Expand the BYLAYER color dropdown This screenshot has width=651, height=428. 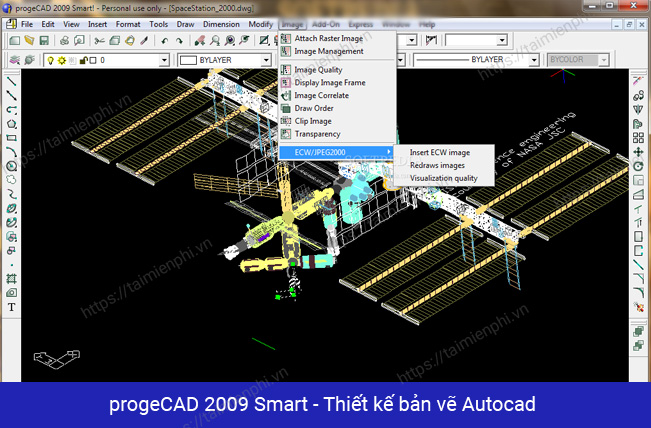click(266, 60)
